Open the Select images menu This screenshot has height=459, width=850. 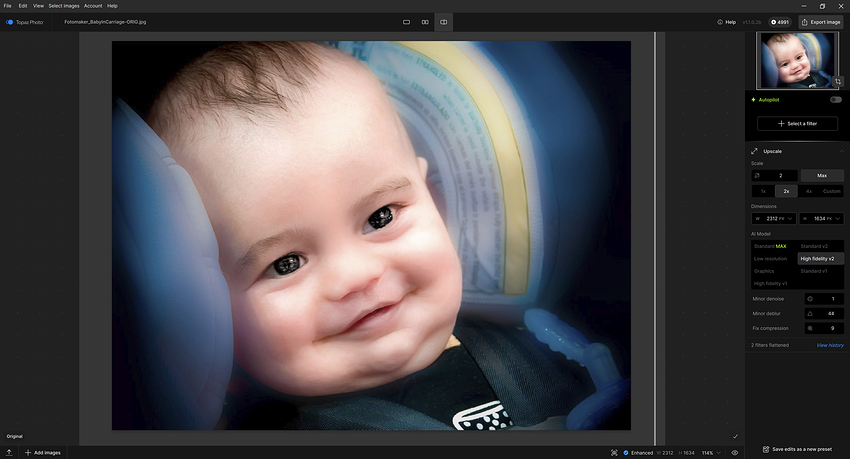click(x=64, y=6)
